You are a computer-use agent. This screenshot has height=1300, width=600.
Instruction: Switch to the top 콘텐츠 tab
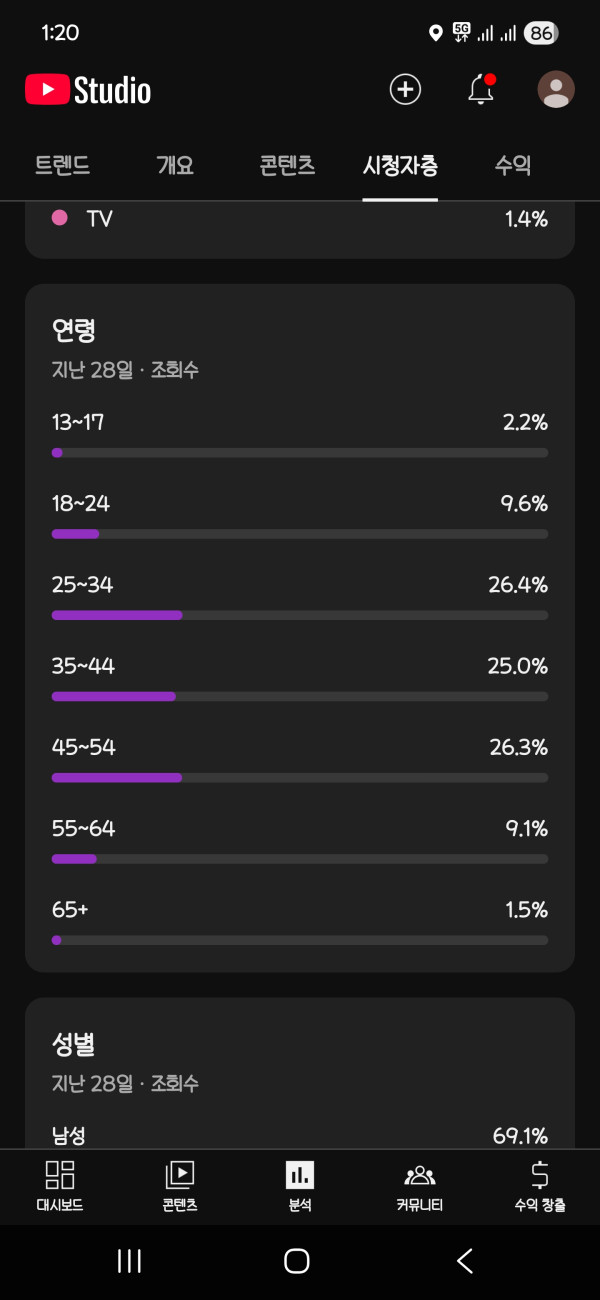(287, 166)
